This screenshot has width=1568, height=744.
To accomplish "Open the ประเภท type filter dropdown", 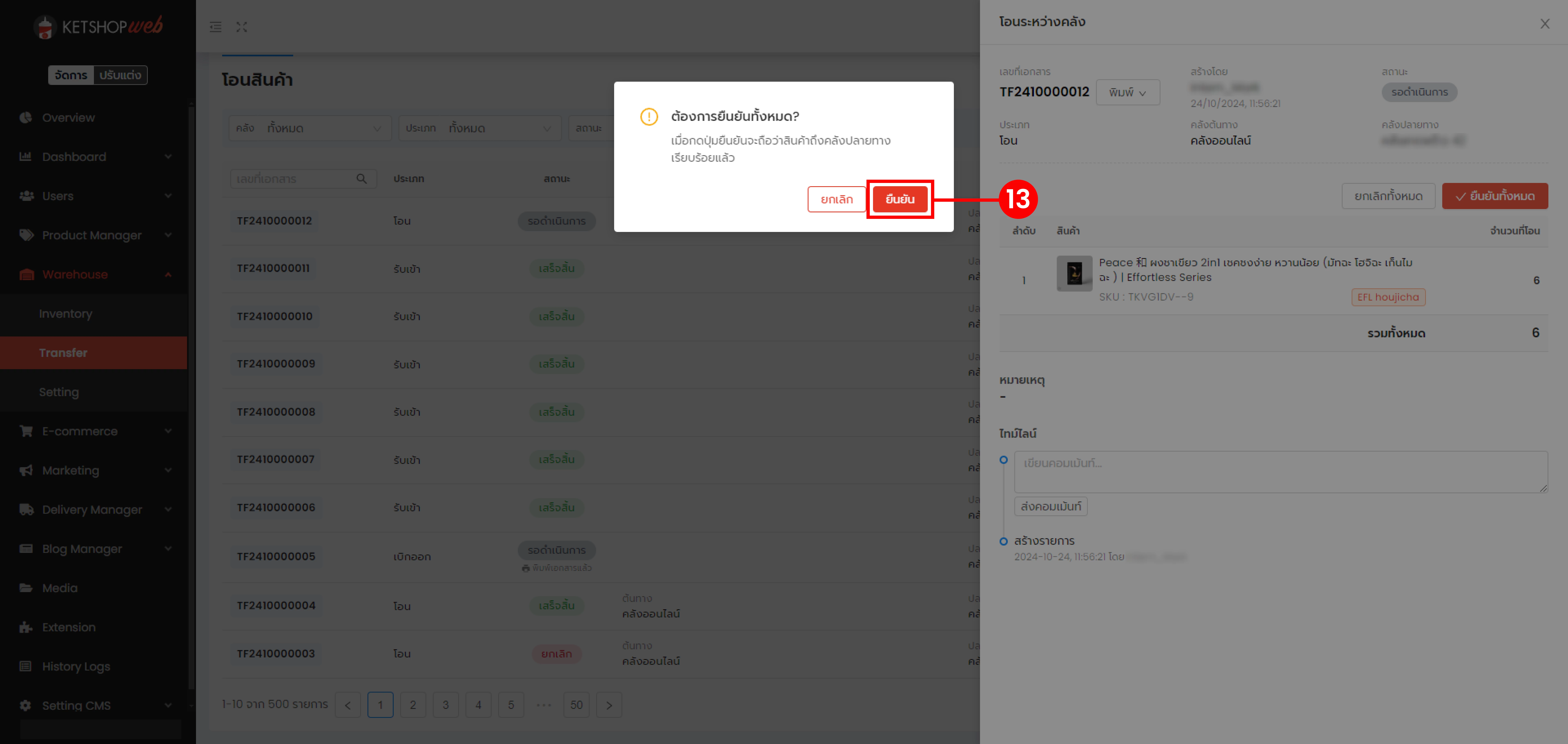I will (480, 128).
